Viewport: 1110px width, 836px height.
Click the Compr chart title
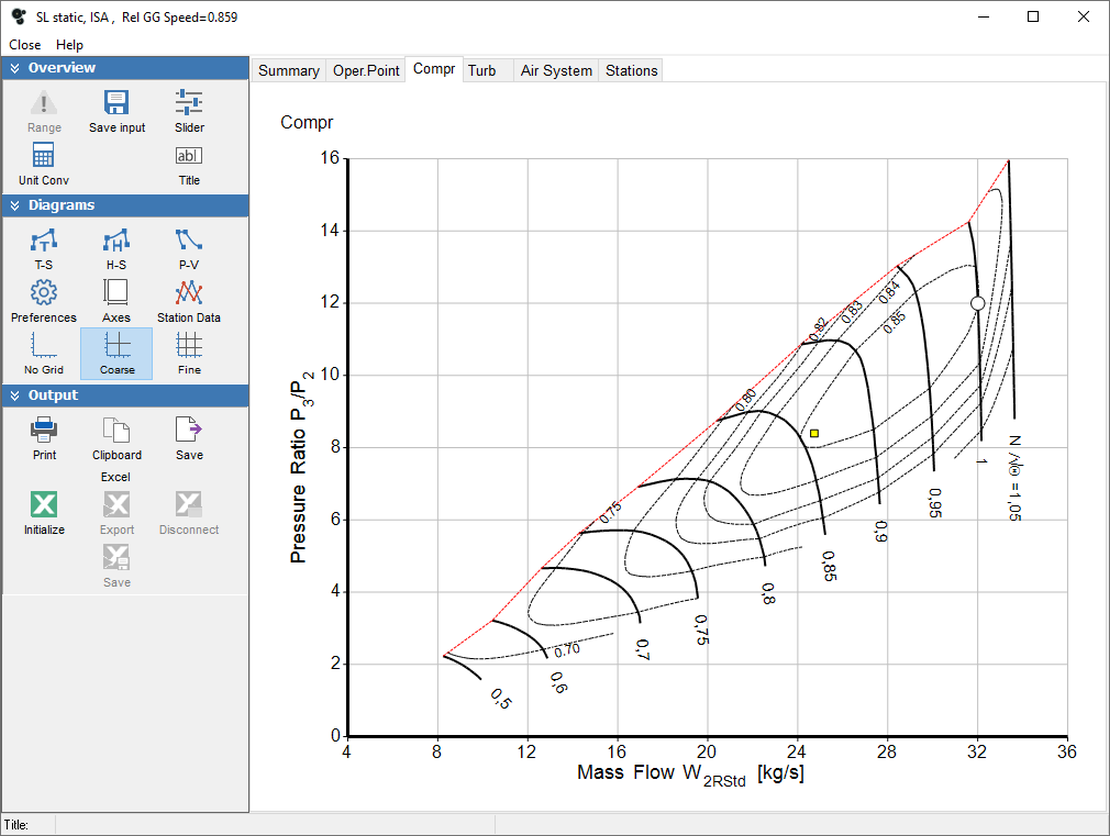pyautogui.click(x=307, y=122)
